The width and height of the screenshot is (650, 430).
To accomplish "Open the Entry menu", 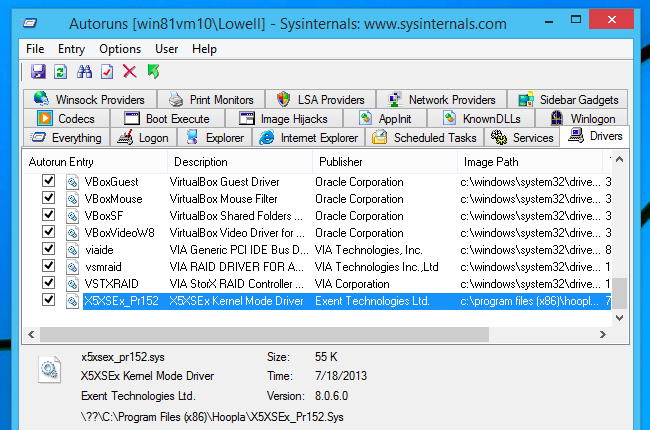I will click(71, 49).
